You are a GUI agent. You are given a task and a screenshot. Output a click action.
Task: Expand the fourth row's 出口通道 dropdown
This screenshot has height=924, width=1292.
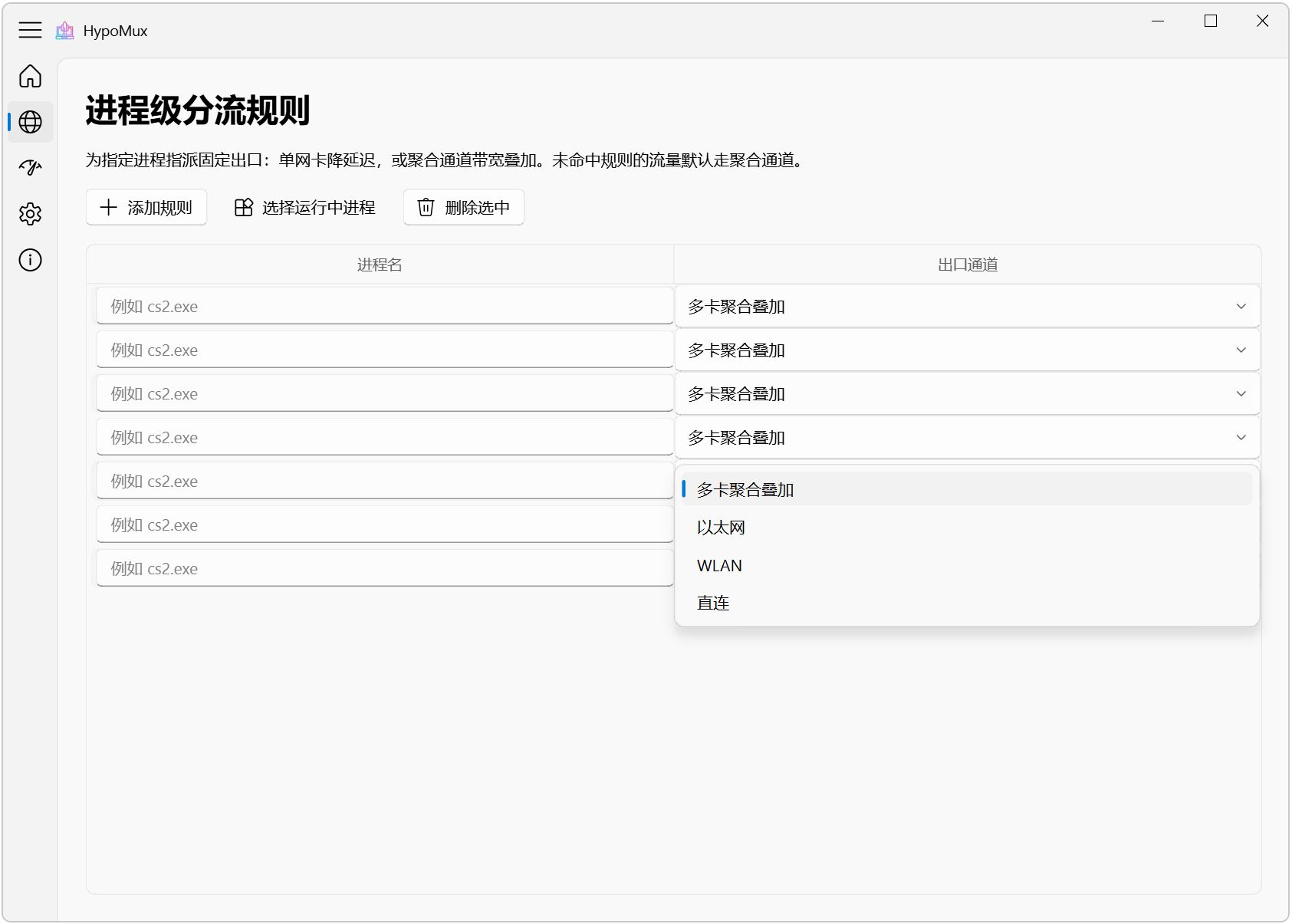coord(968,438)
